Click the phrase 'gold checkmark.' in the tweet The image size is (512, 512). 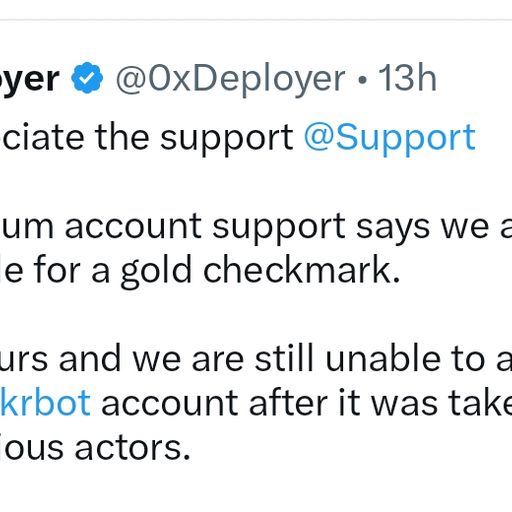pos(260,270)
